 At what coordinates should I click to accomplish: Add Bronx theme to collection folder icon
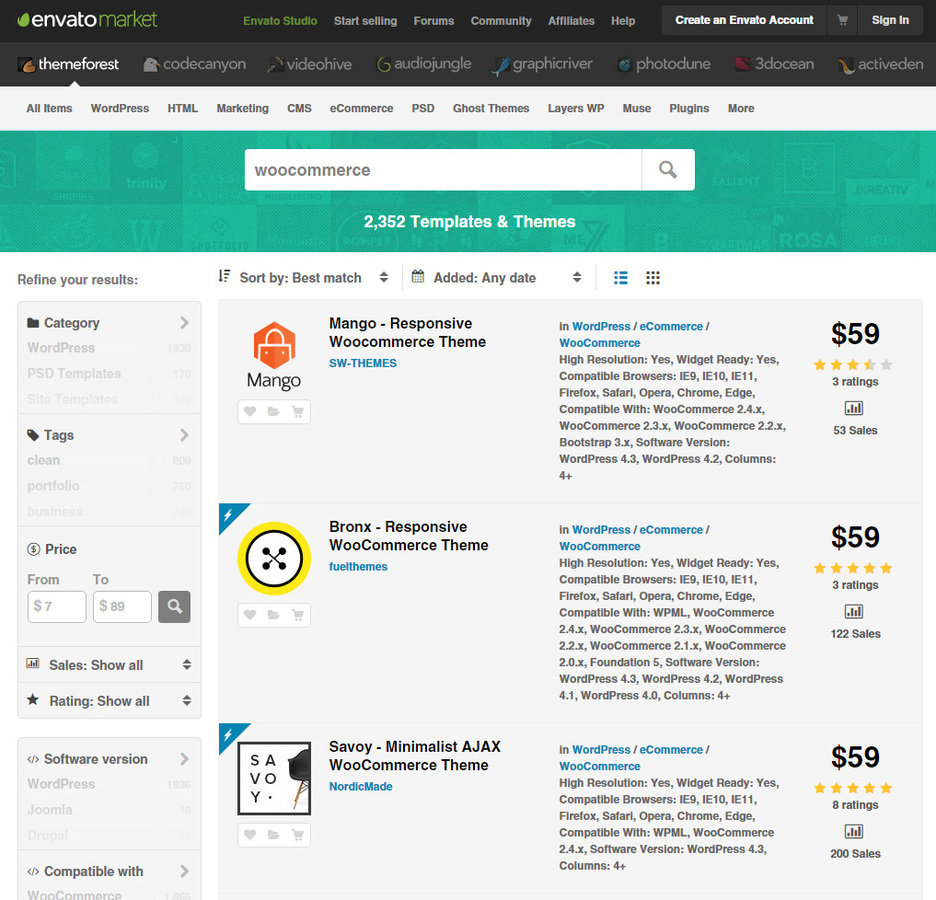click(x=273, y=615)
